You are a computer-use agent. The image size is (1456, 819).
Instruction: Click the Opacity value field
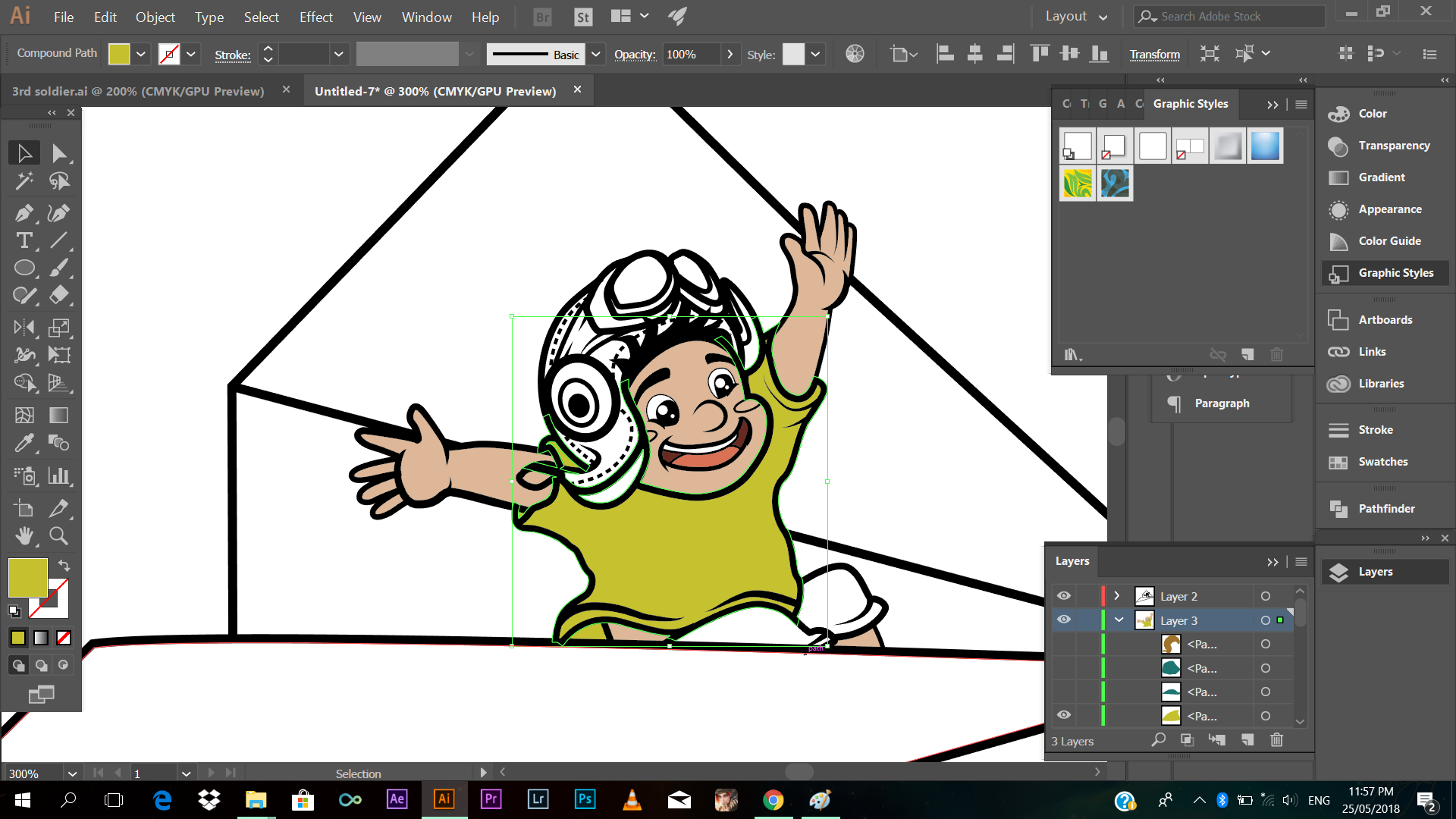pyautogui.click(x=690, y=55)
